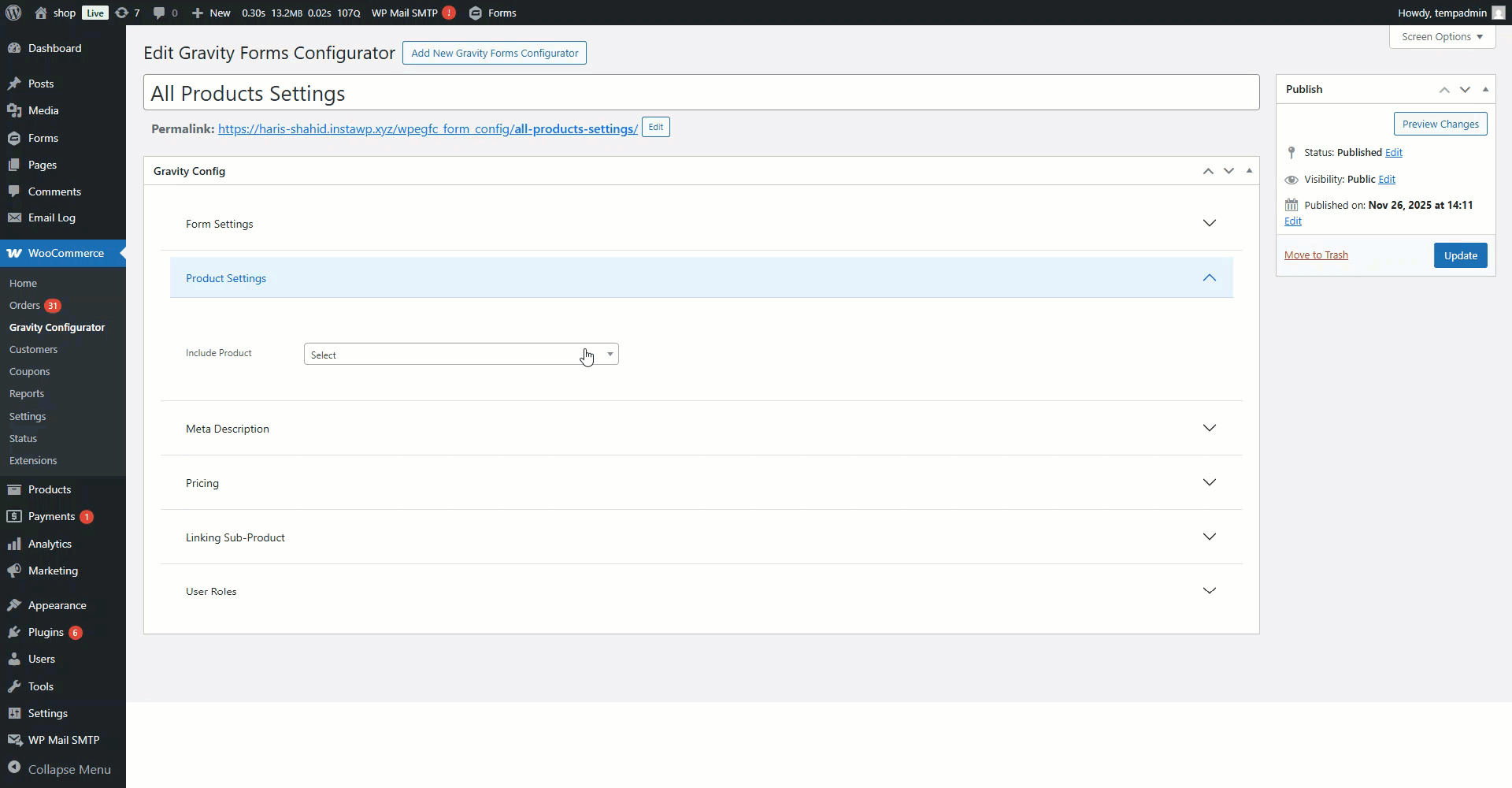
Task: Collapse the Product Settings section
Action: click(x=702, y=278)
